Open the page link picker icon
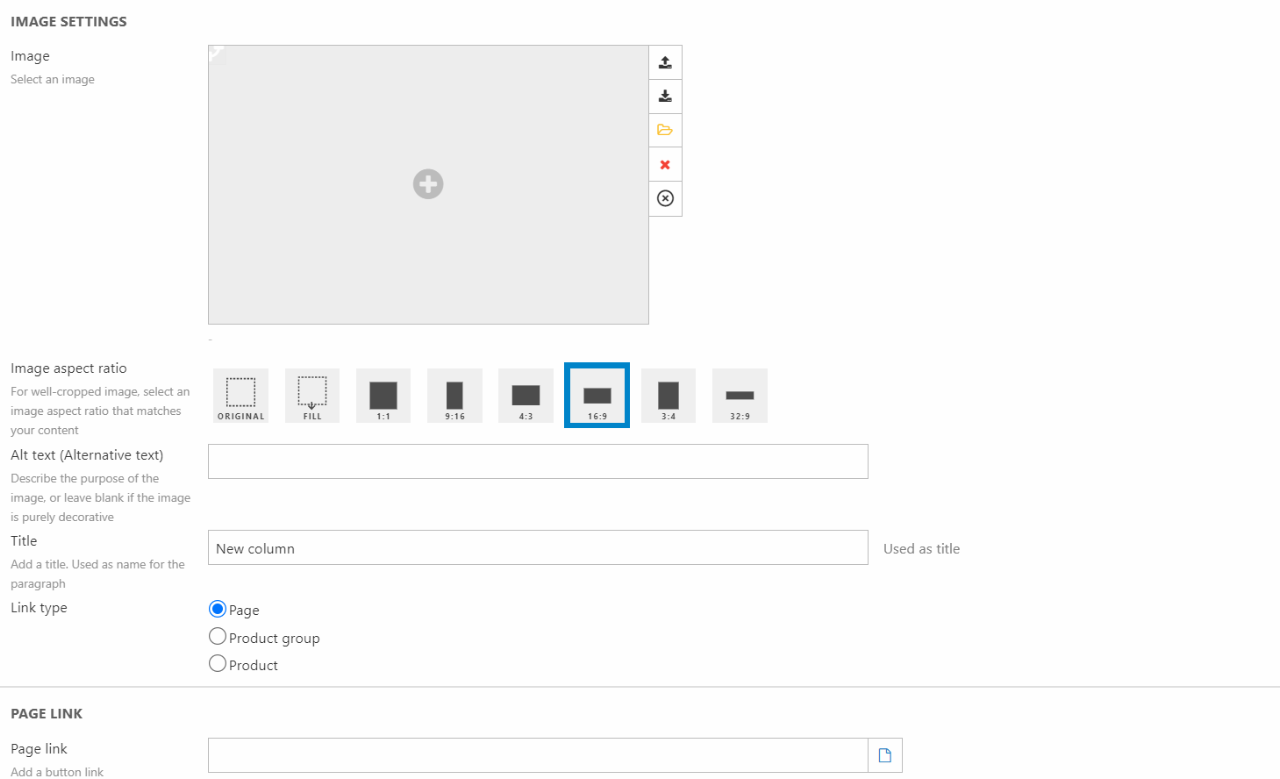The width and height of the screenshot is (1280, 779). tap(885, 755)
